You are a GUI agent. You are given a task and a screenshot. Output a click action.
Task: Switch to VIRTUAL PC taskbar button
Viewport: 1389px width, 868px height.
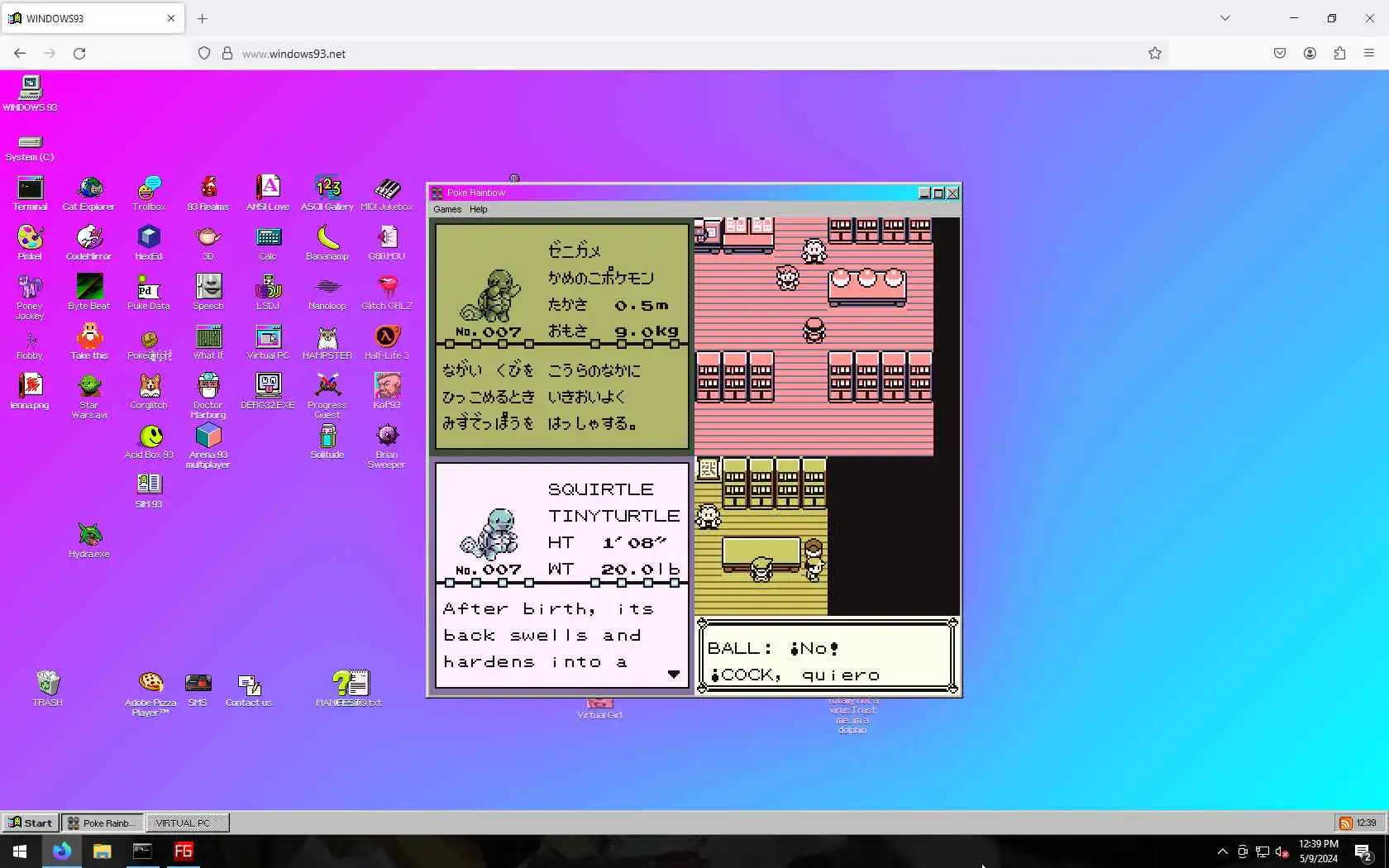188,823
